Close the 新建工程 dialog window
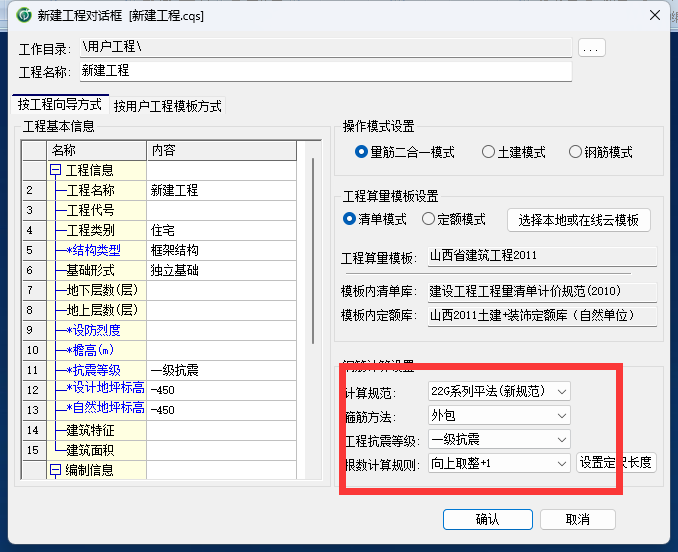This screenshot has height=552, width=678. click(x=654, y=15)
